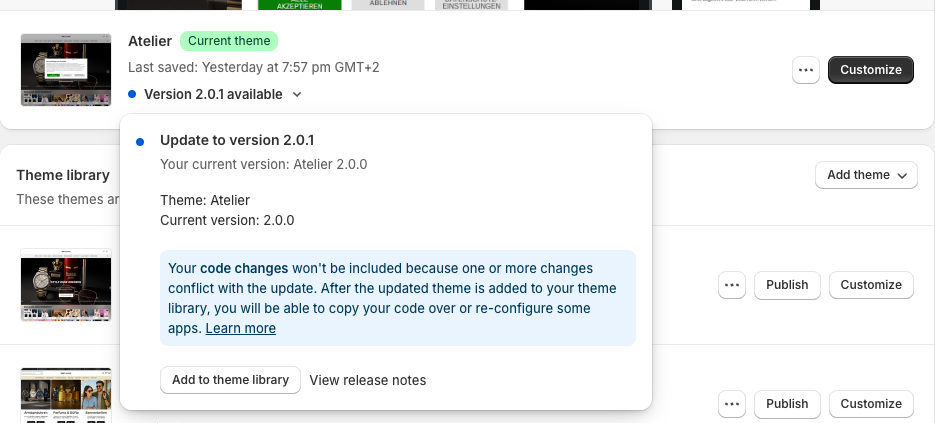The width and height of the screenshot is (935, 423).
Task: Publish the second theme in the library
Action: (787, 404)
